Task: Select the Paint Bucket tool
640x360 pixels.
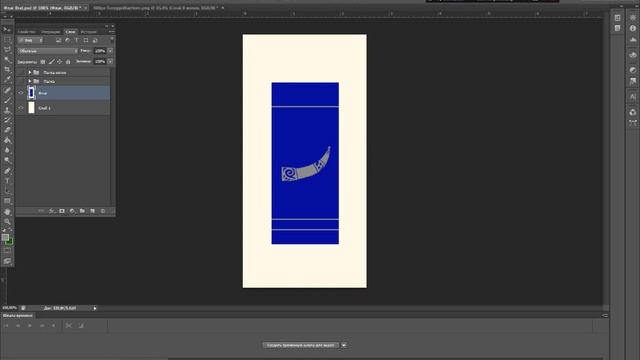Action: 7,141
